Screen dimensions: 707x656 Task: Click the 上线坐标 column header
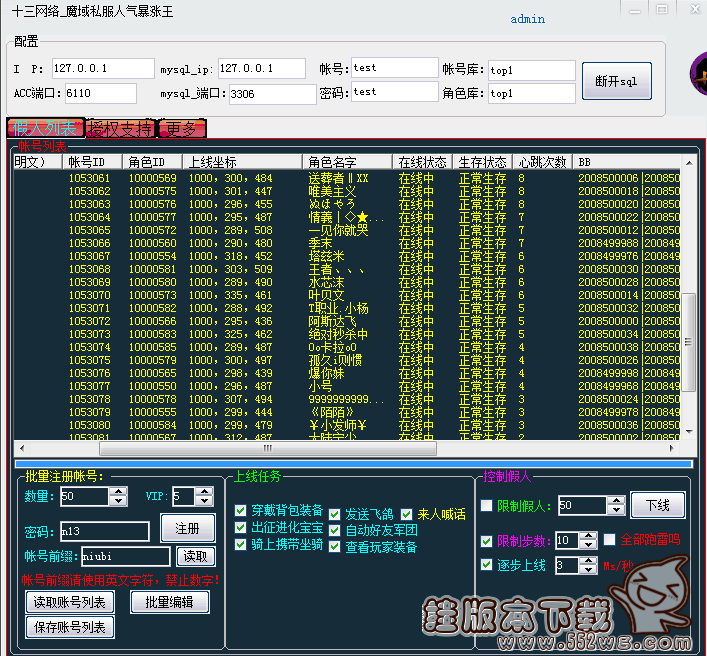(243, 162)
